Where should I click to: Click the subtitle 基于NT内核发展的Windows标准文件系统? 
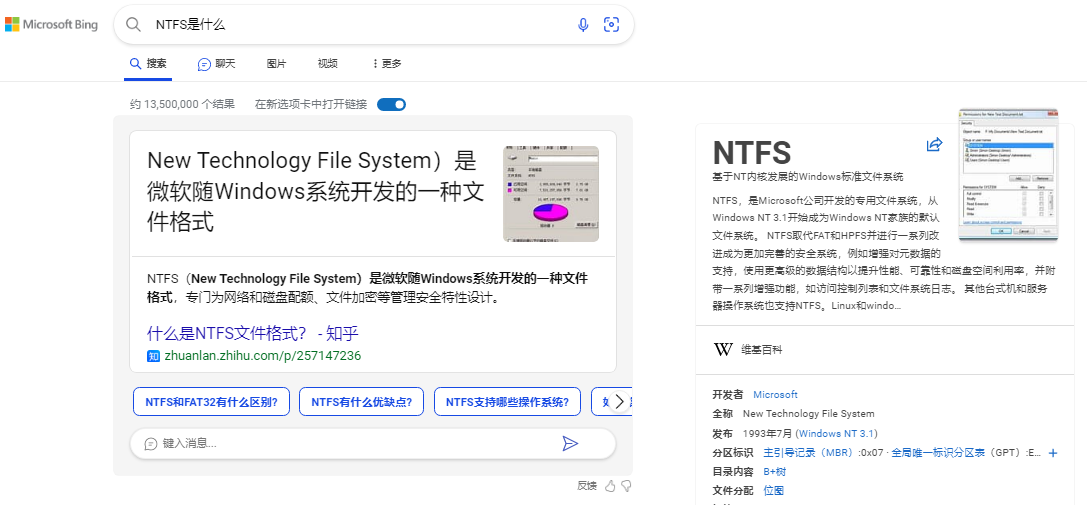pyautogui.click(x=808, y=177)
